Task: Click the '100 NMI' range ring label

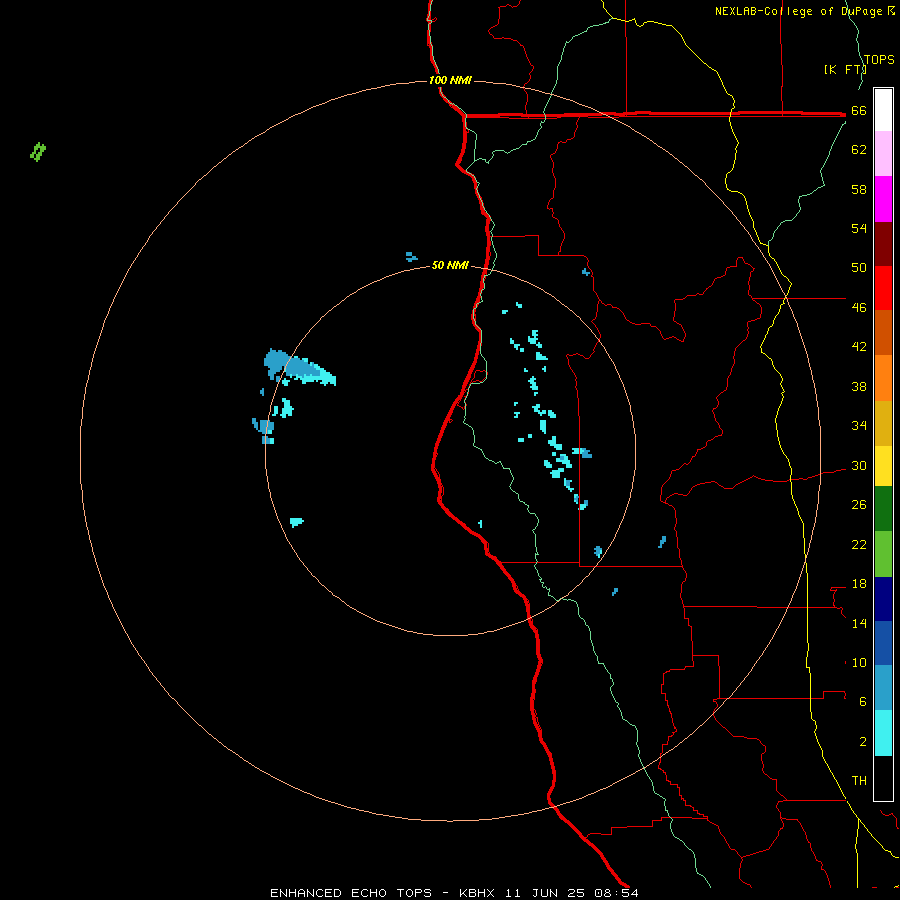Action: [450, 80]
